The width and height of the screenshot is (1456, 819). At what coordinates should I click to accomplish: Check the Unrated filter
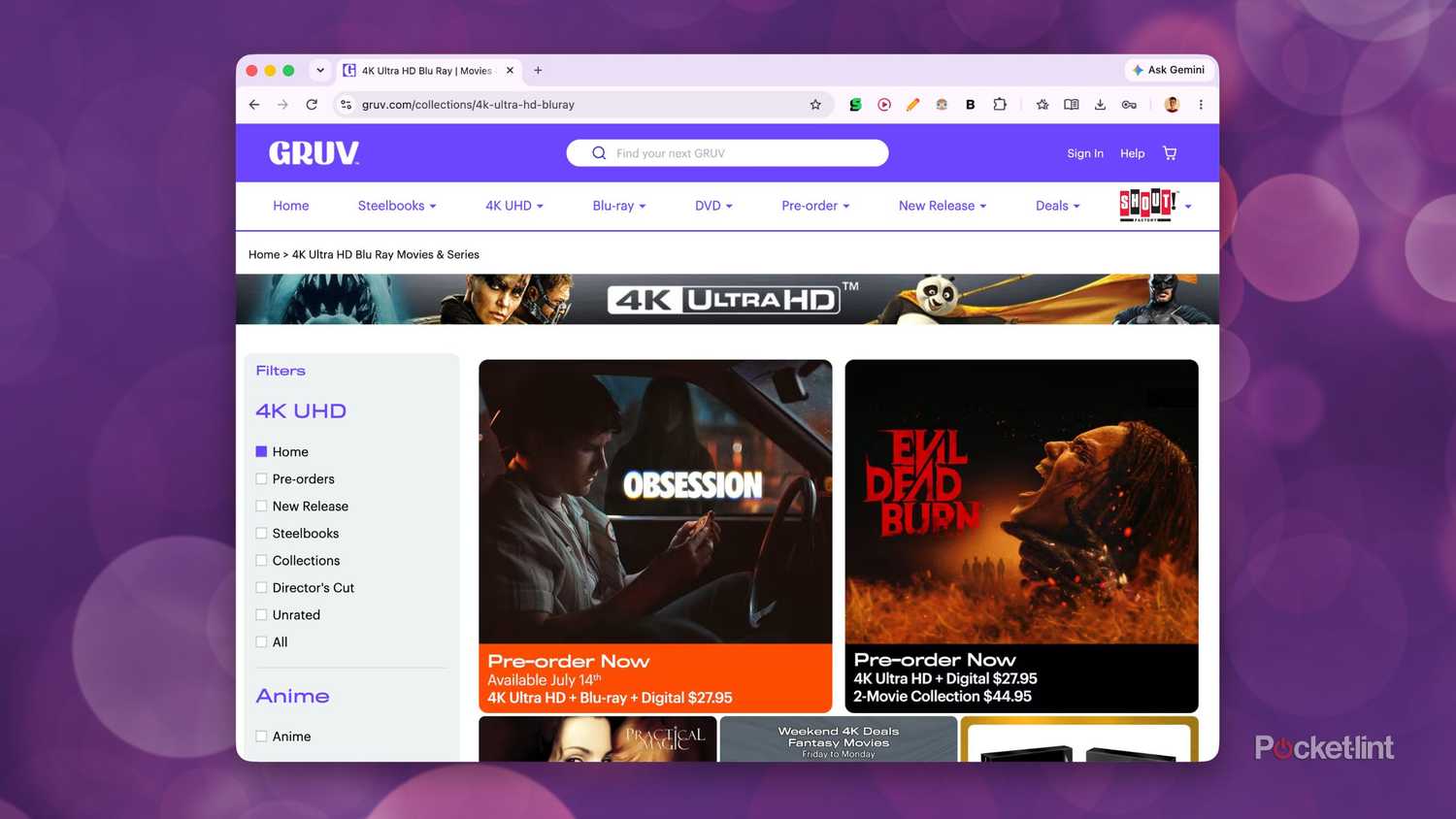click(261, 614)
